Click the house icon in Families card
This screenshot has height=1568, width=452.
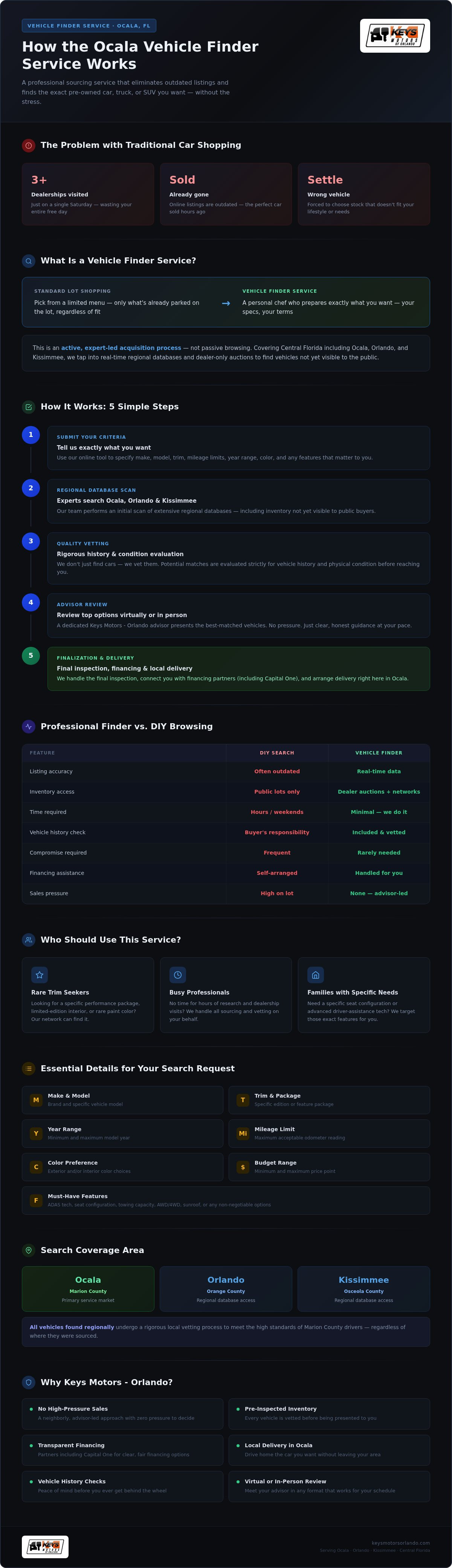coord(316,975)
